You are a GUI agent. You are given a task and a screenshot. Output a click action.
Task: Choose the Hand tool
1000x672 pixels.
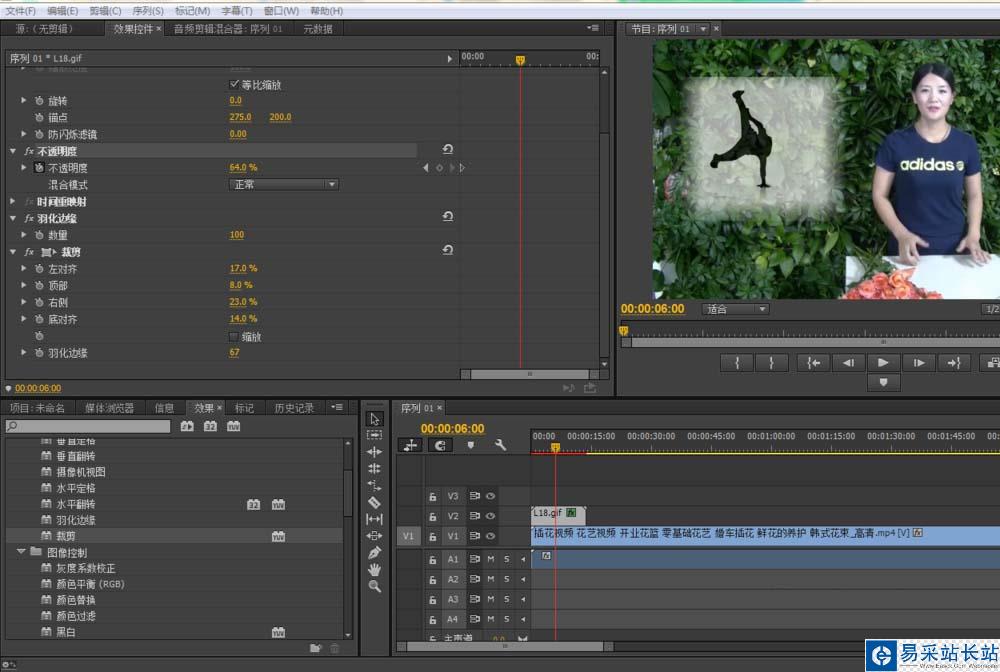tap(374, 569)
